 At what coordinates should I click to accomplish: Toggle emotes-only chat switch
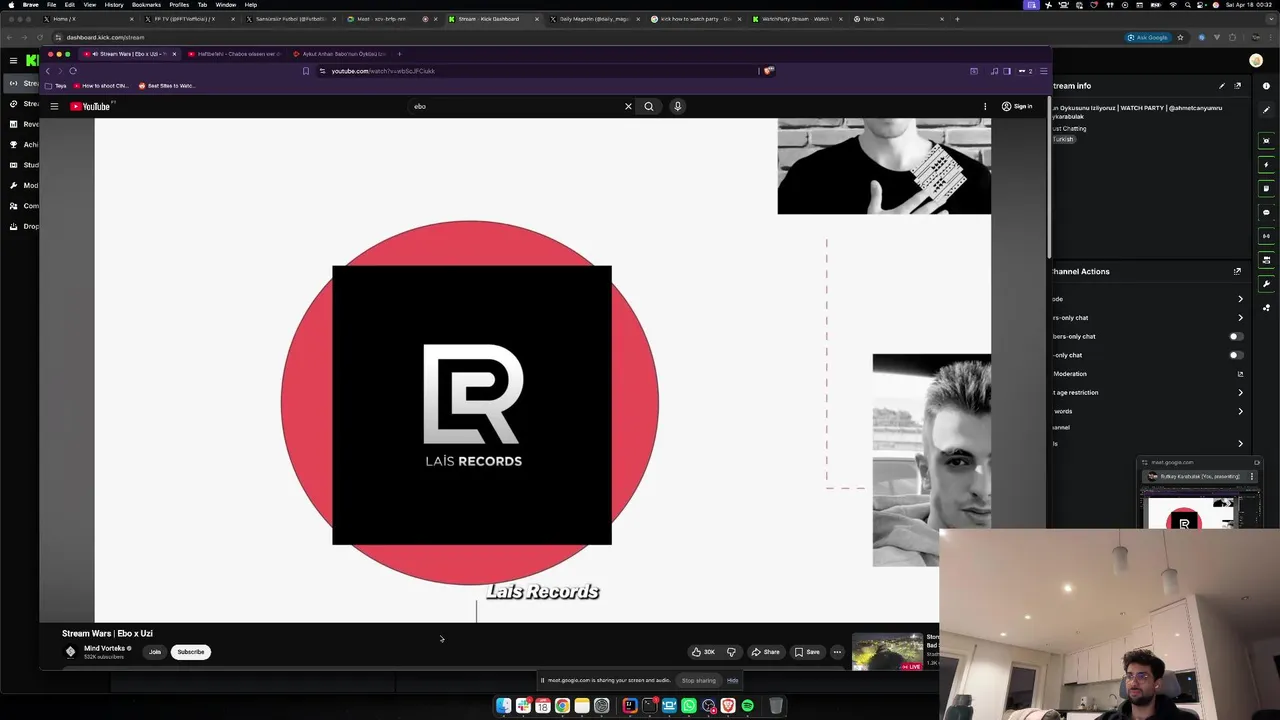coord(1236,355)
